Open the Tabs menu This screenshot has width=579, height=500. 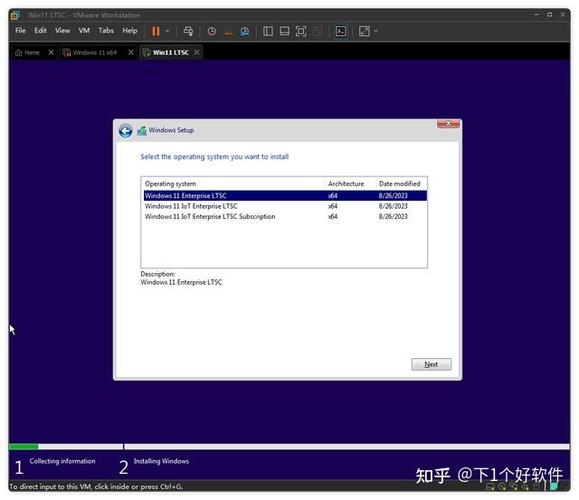106,31
